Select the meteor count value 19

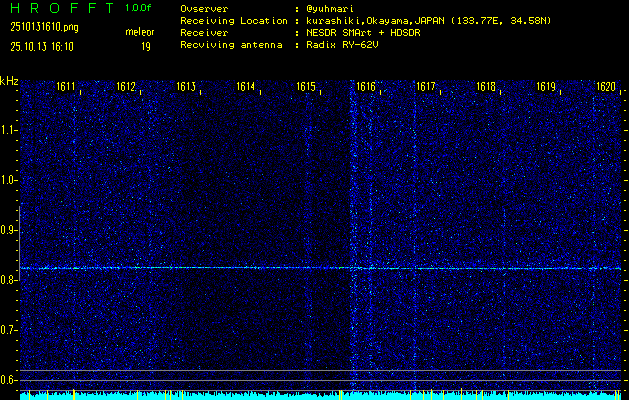(x=146, y=46)
